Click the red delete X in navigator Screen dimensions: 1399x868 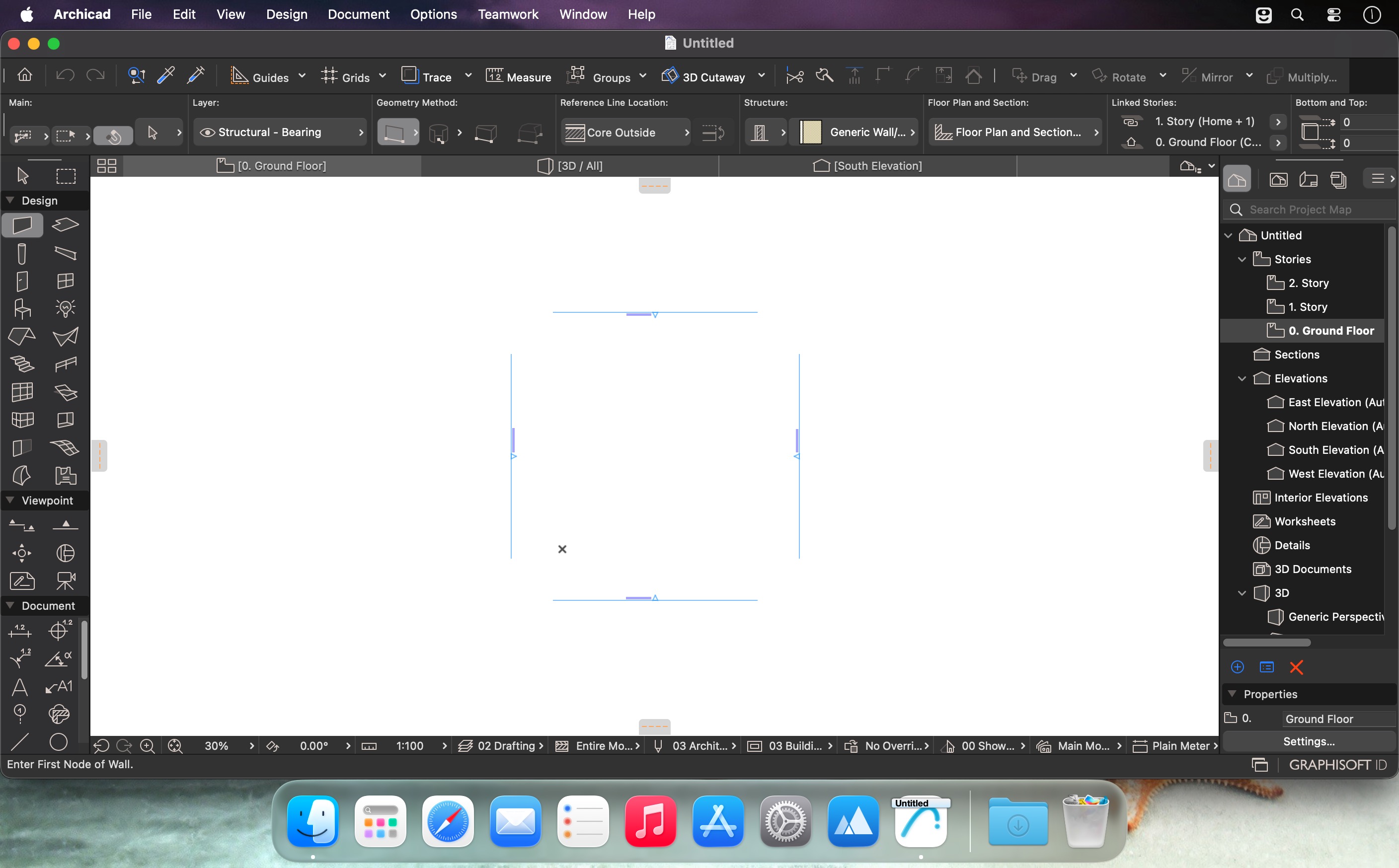point(1296,667)
